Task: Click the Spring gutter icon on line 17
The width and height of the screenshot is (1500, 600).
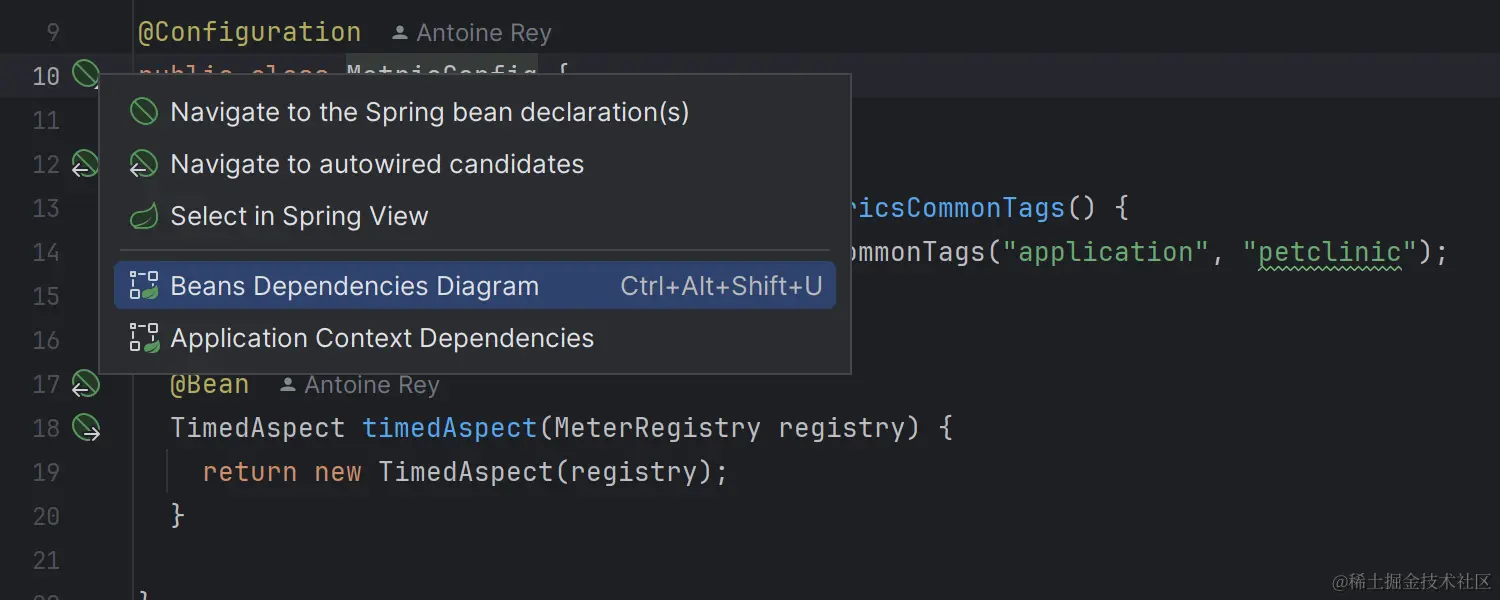Action: 85,384
